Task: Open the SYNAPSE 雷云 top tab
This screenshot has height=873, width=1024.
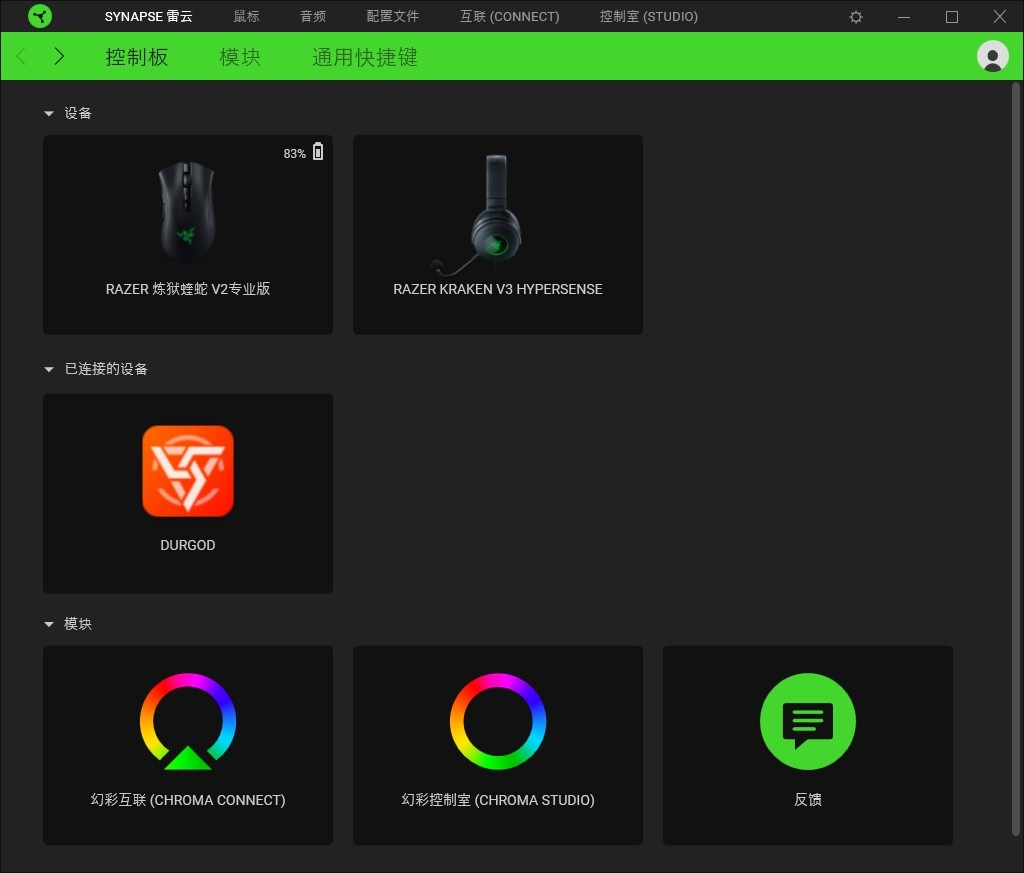Action: coord(148,16)
